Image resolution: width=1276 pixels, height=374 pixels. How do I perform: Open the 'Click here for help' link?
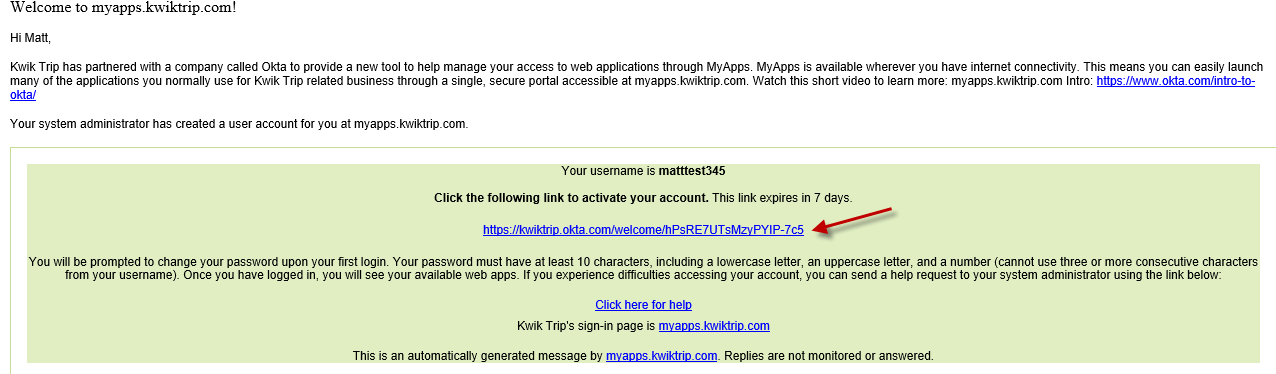643,305
